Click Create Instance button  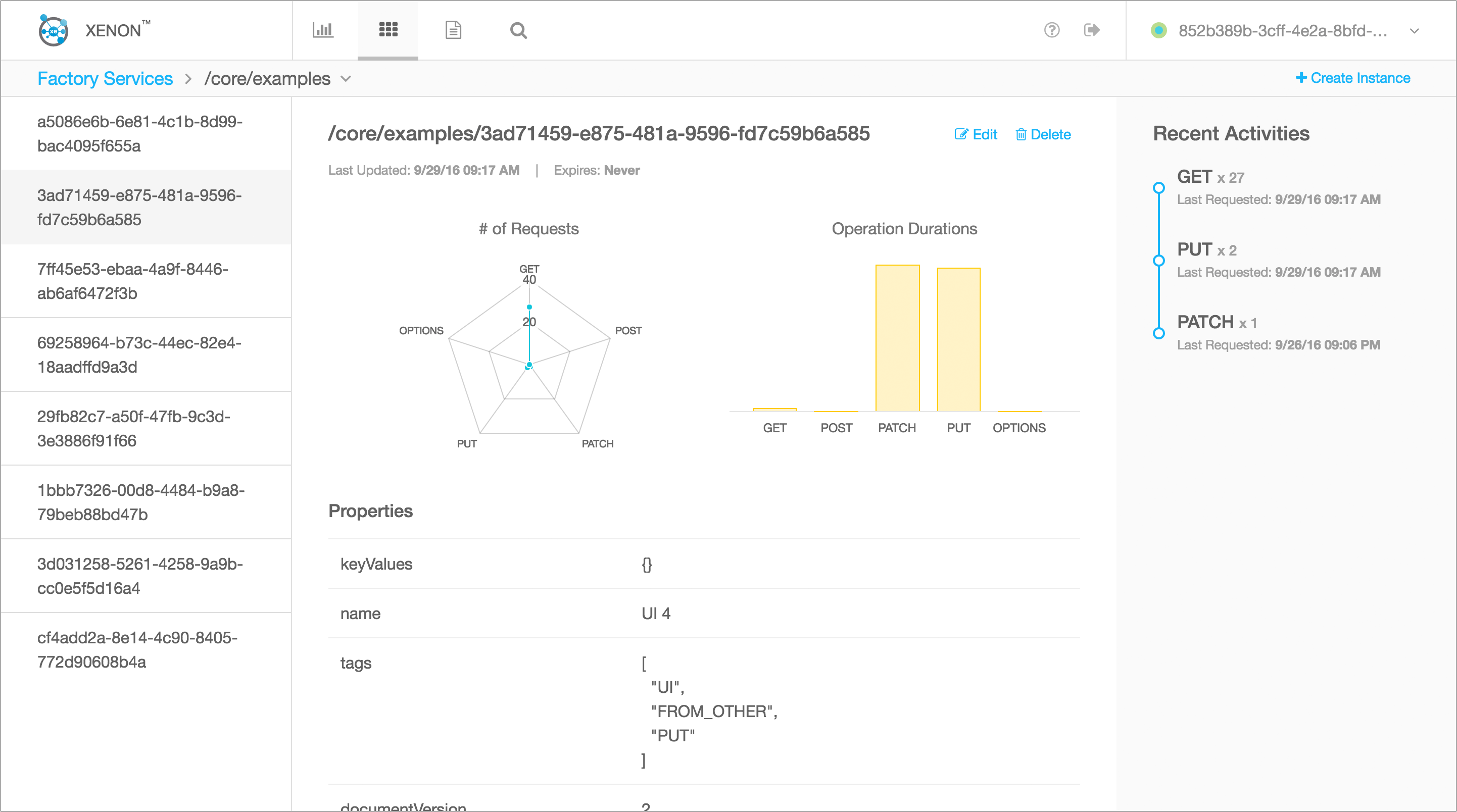tap(1352, 77)
